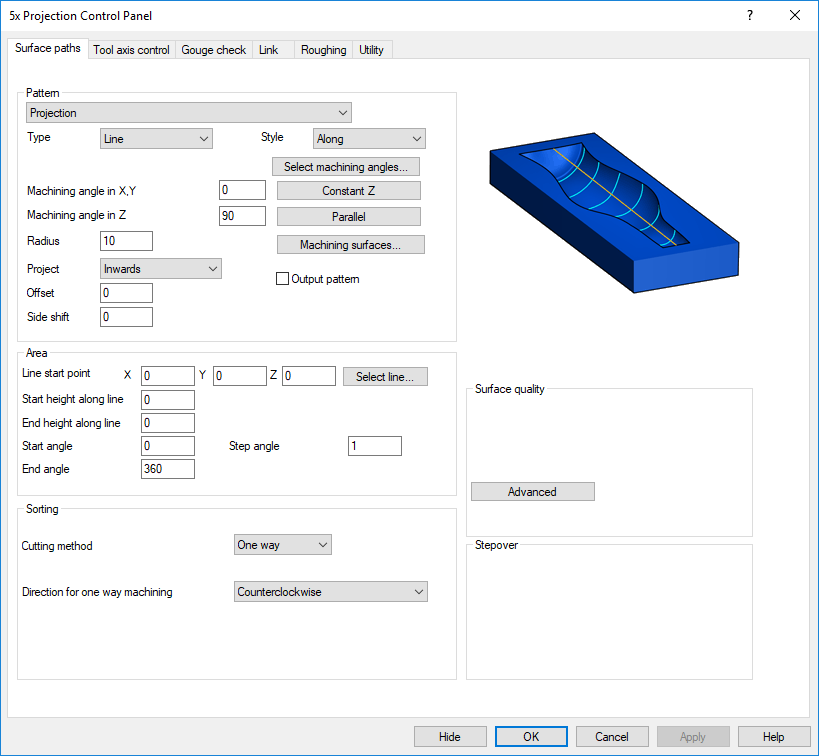Switch to the Tool axis control tab
The width and height of the screenshot is (819, 756).
[x=131, y=50]
